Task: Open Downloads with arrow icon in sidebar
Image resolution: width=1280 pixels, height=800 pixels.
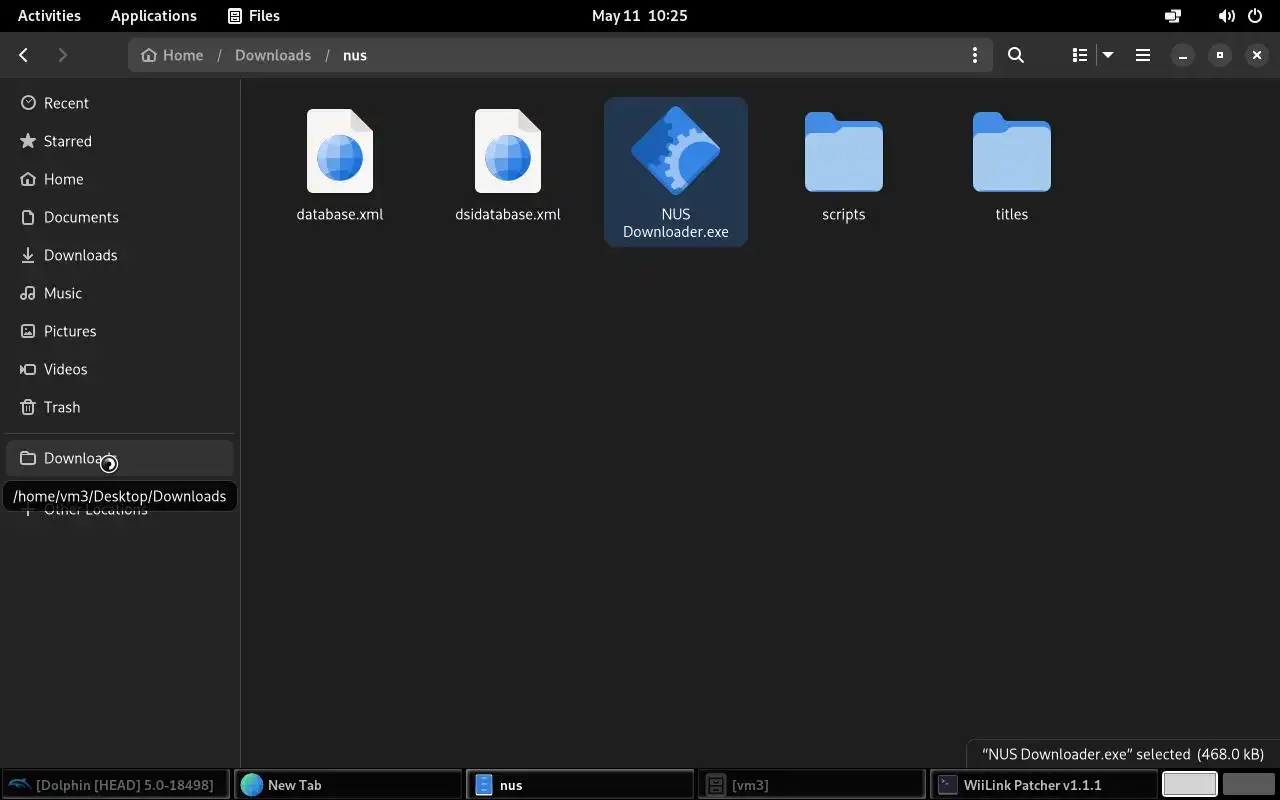Action: pyautogui.click(x=120, y=255)
